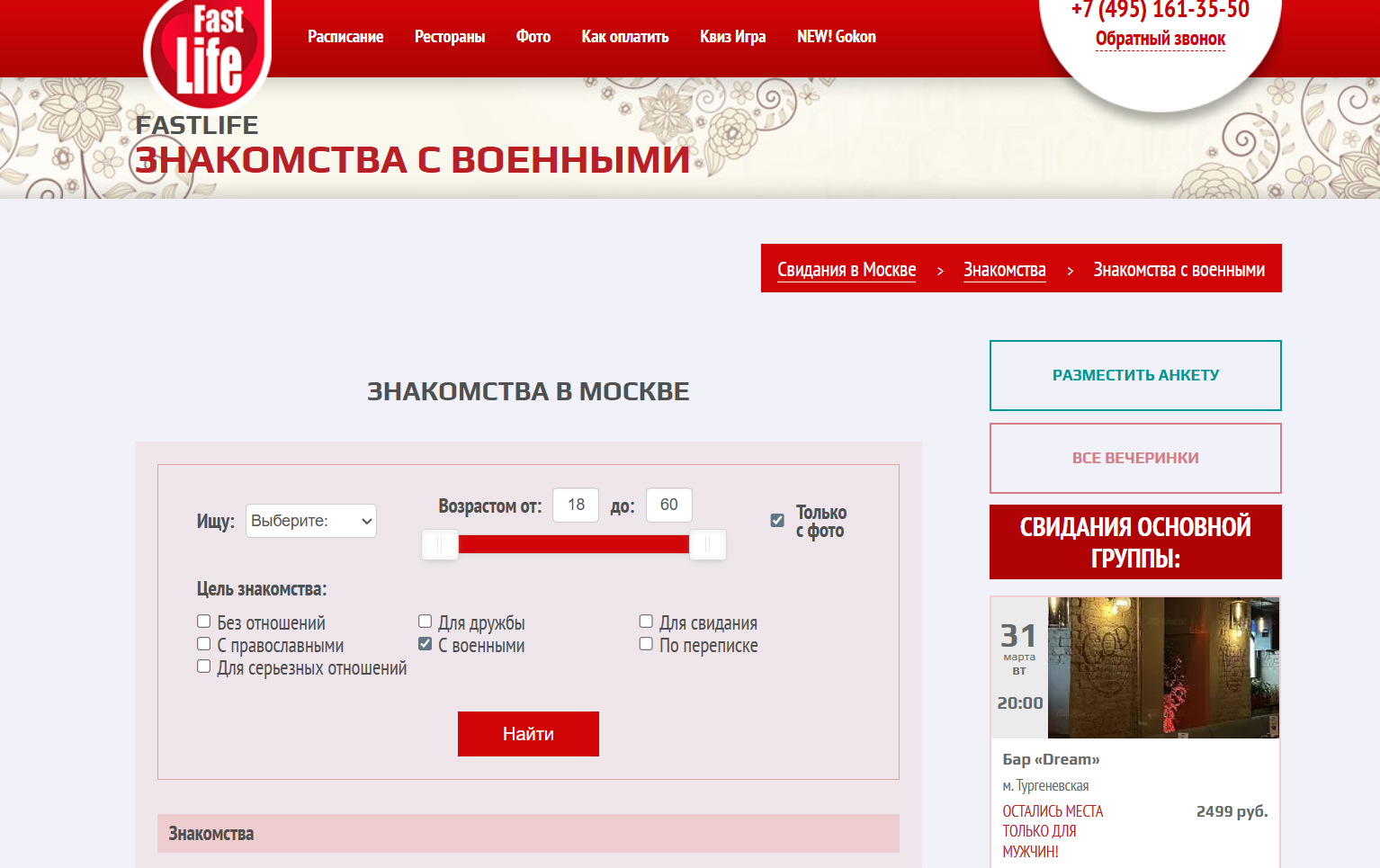Follow the Знакомства breadcrumb link
This screenshot has width=1380, height=868.
tap(1005, 270)
